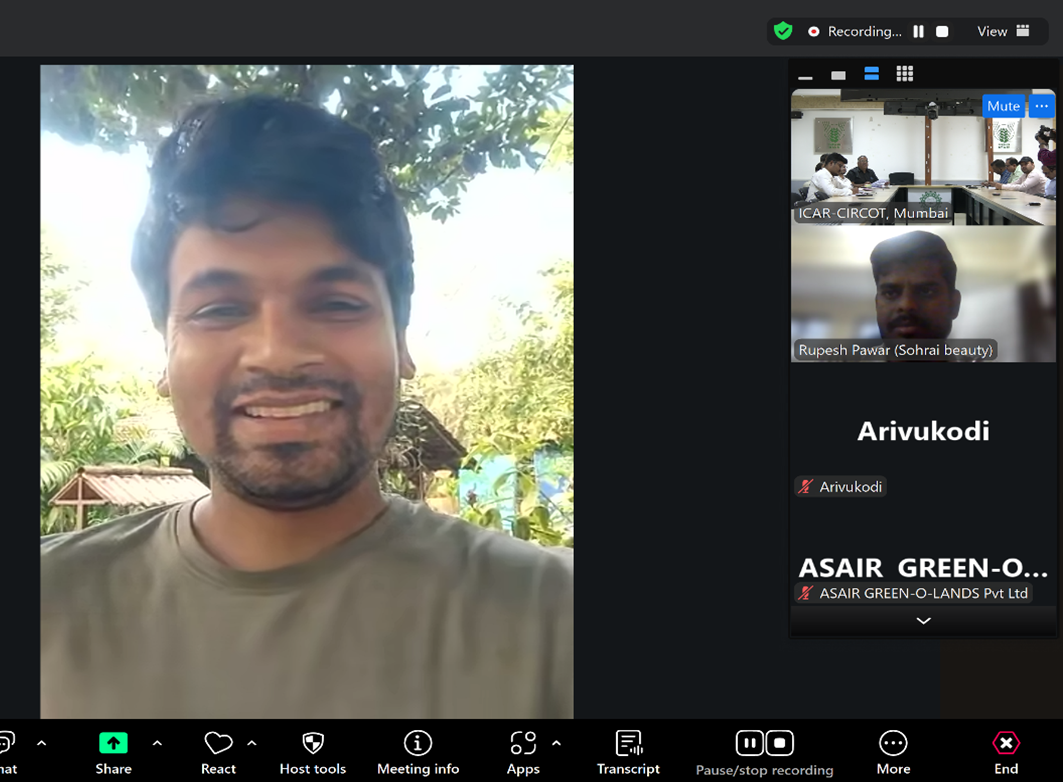This screenshot has height=782, width=1063.
Task: Stop recording in the bottom toolbar
Action: tap(780, 743)
